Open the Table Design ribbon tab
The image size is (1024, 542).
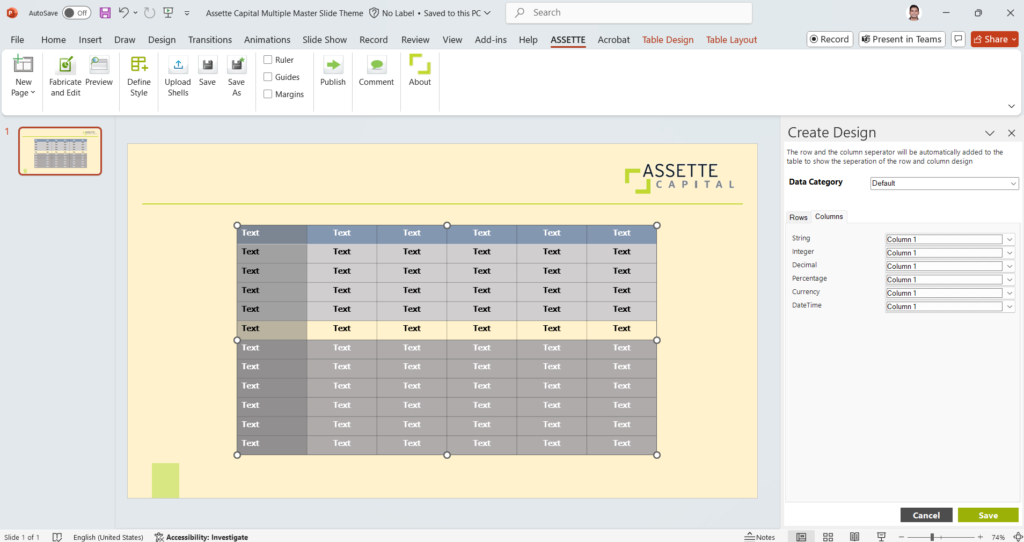(667, 39)
